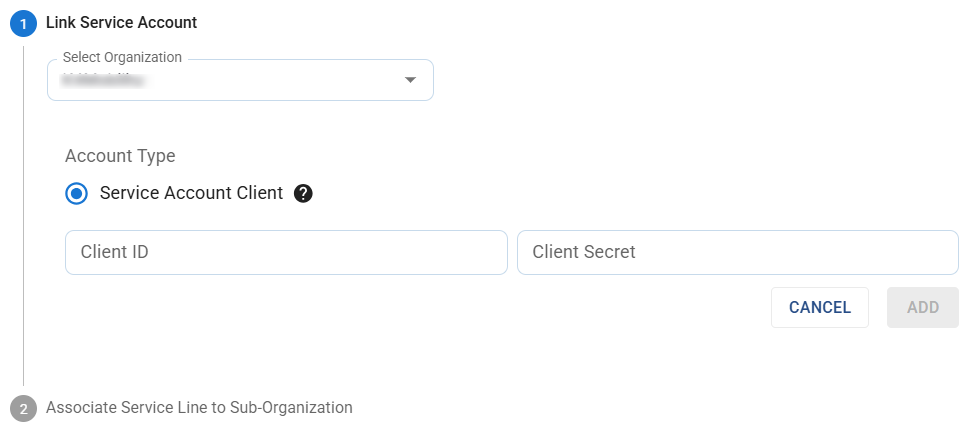Screen dimensions: 980x426
Task: Open the Link Service Account step title
Action: (x=121, y=22)
